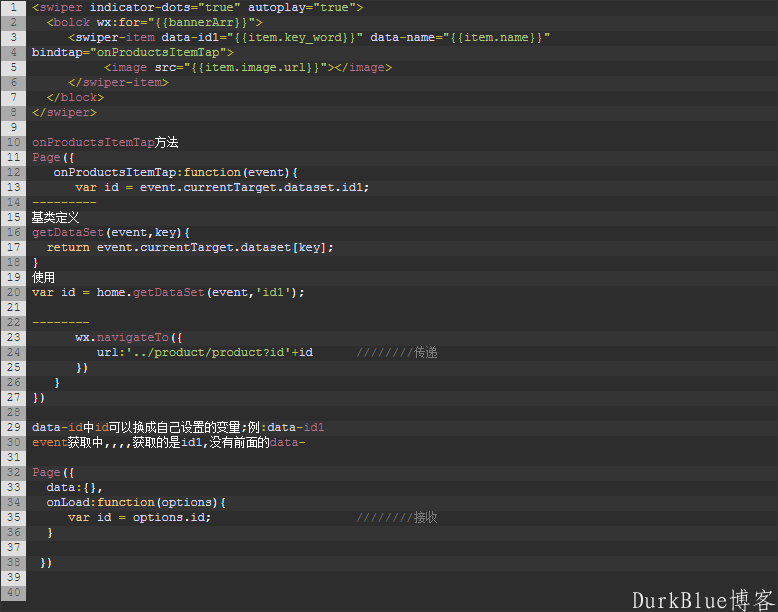The height and width of the screenshot is (612, 778).
Task: Click the 基类定义 heading
Action: pyautogui.click(x=56, y=217)
